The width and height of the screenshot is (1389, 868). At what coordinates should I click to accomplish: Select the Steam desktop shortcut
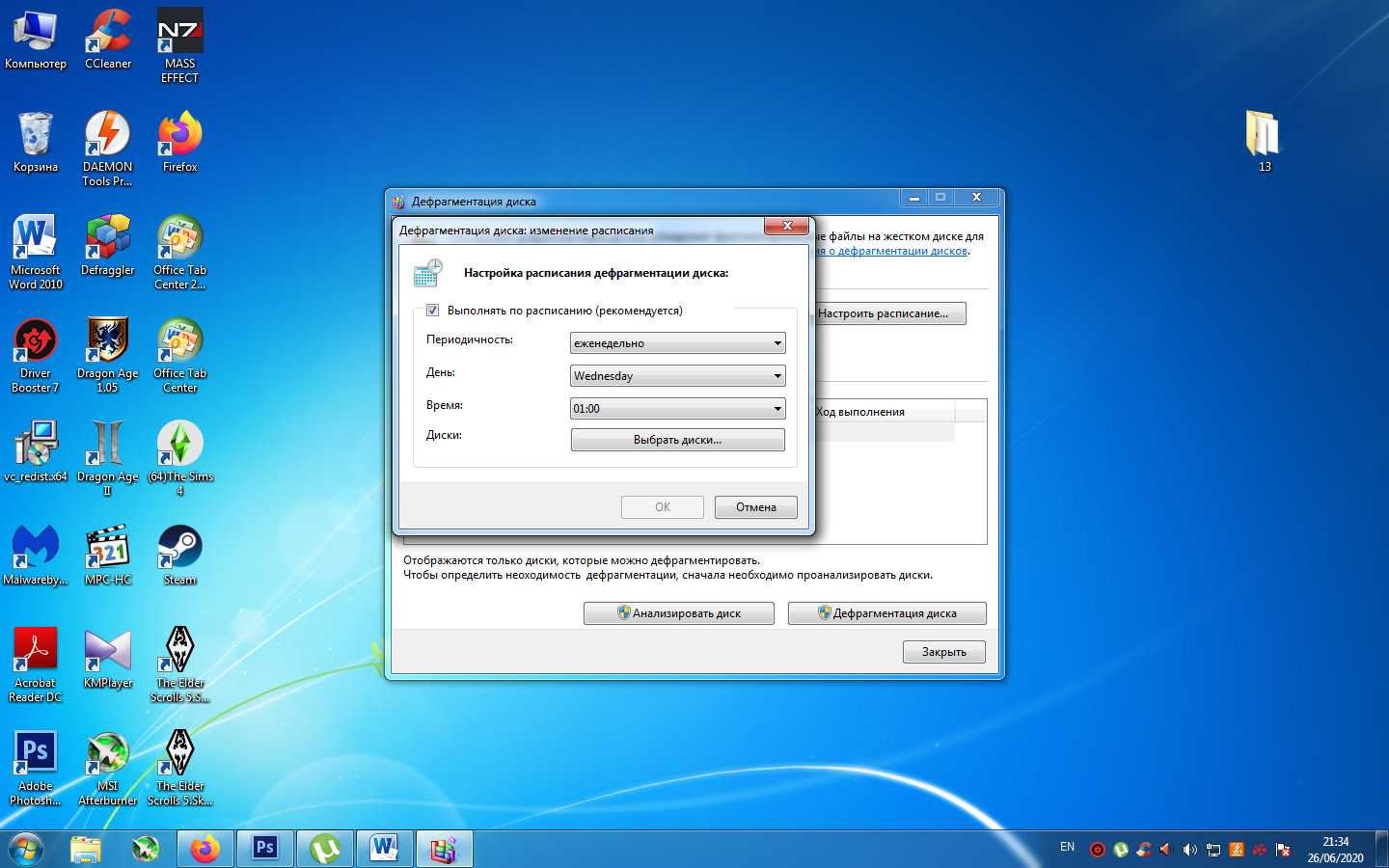(x=180, y=556)
